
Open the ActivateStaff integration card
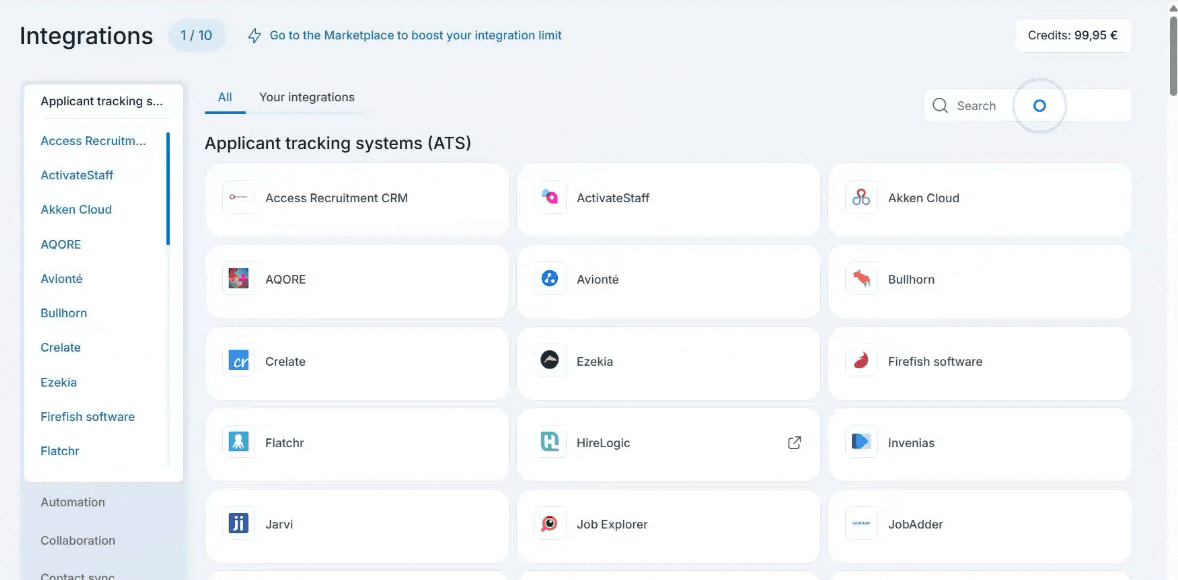click(668, 198)
